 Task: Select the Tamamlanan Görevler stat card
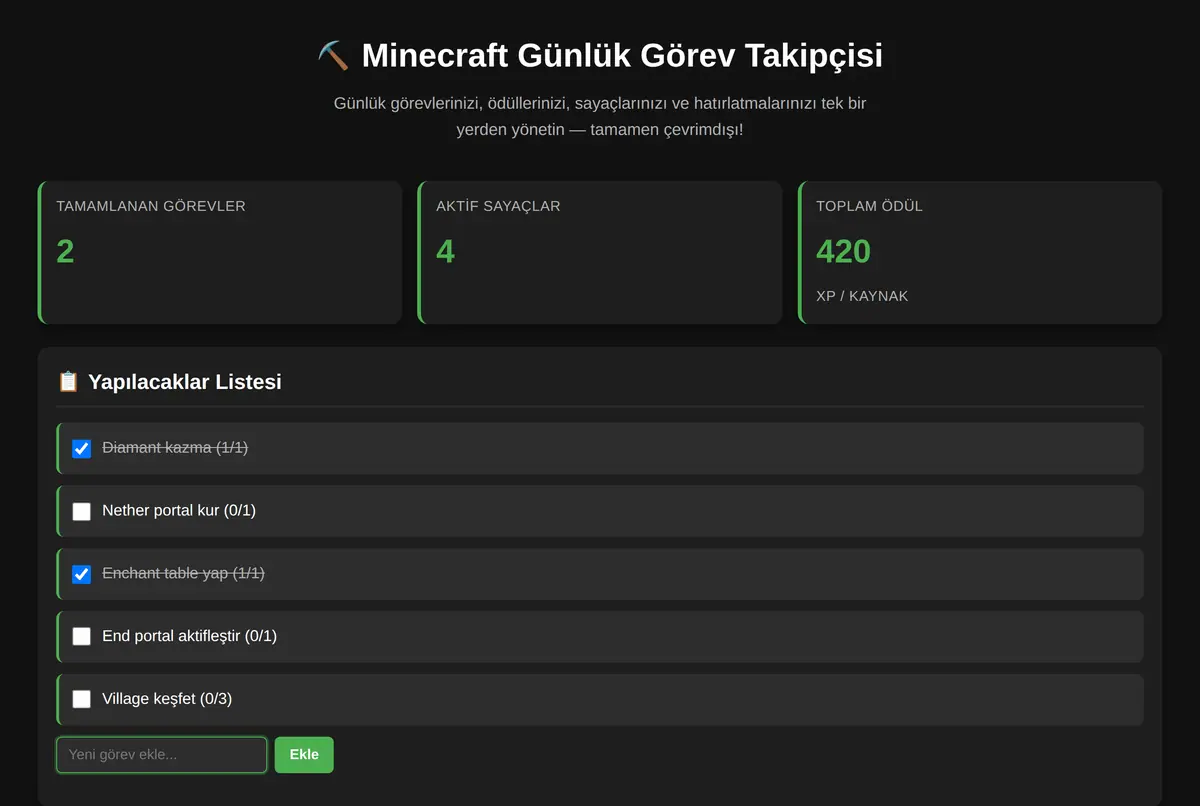point(220,252)
